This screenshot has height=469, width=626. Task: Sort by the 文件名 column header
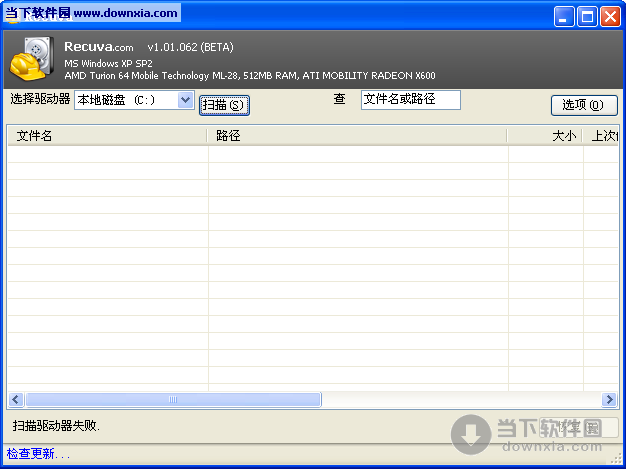coord(107,136)
